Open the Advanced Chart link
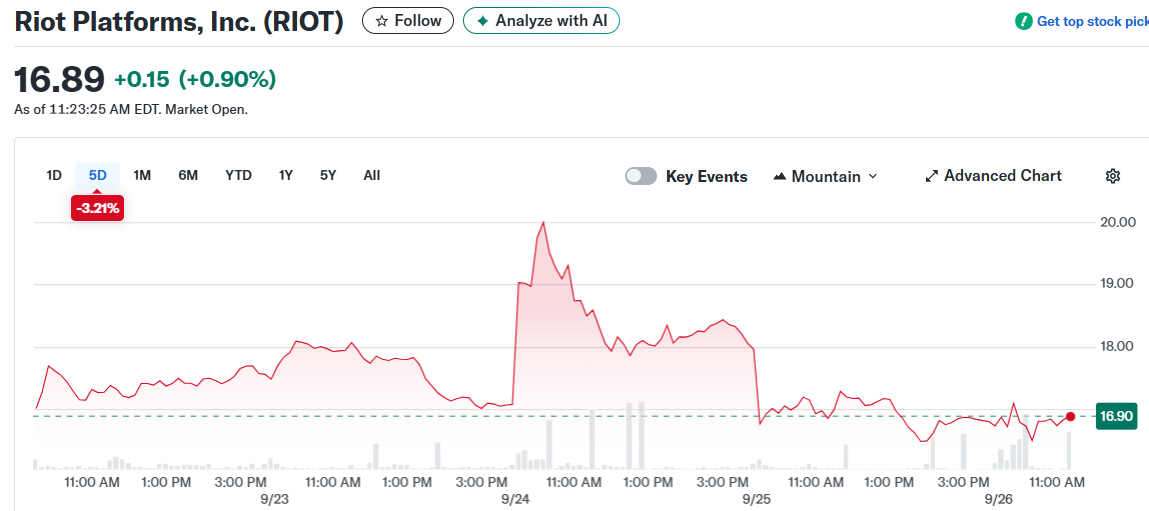 (993, 176)
